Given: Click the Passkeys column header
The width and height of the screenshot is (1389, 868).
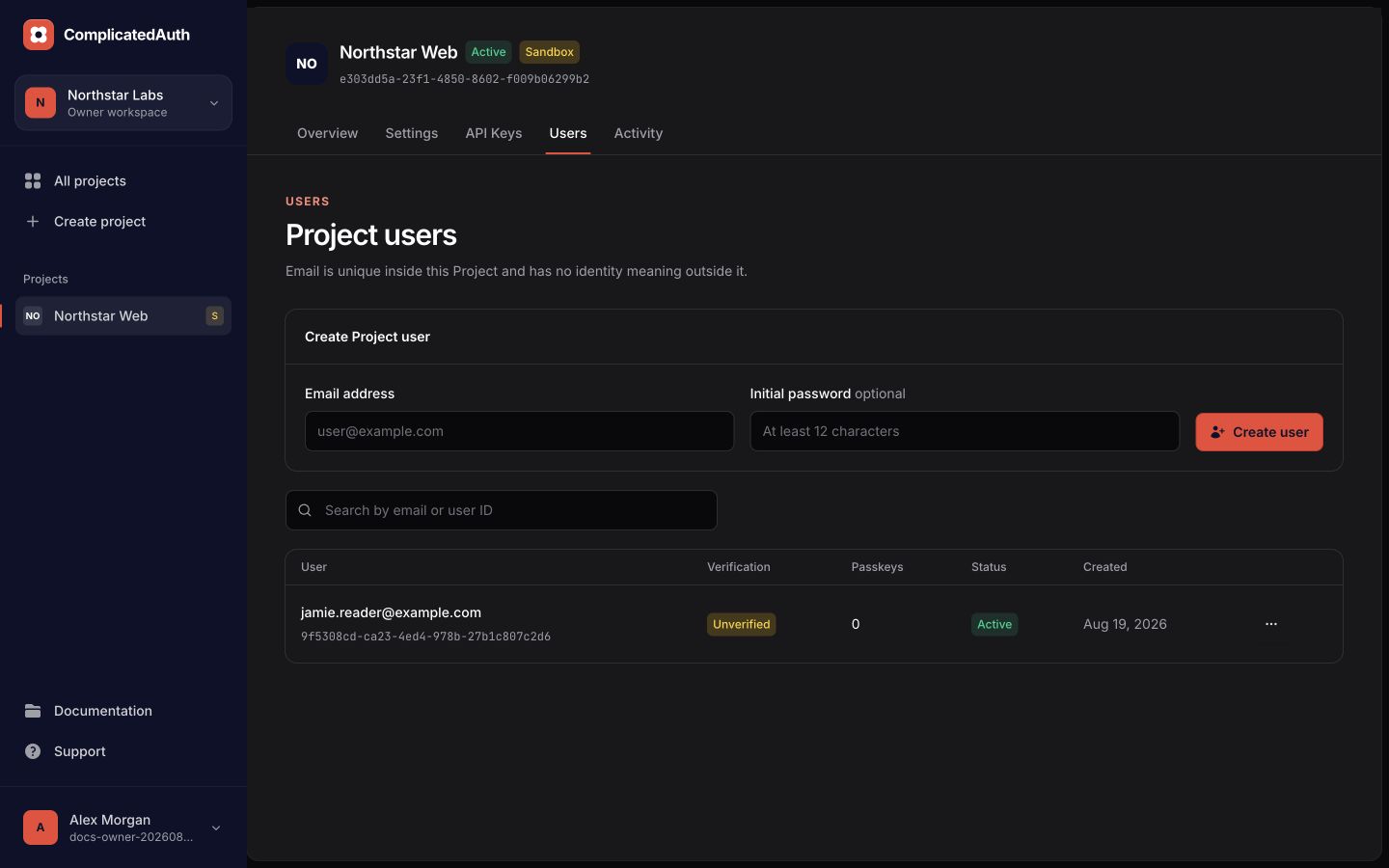Looking at the screenshot, I should click(x=877, y=567).
